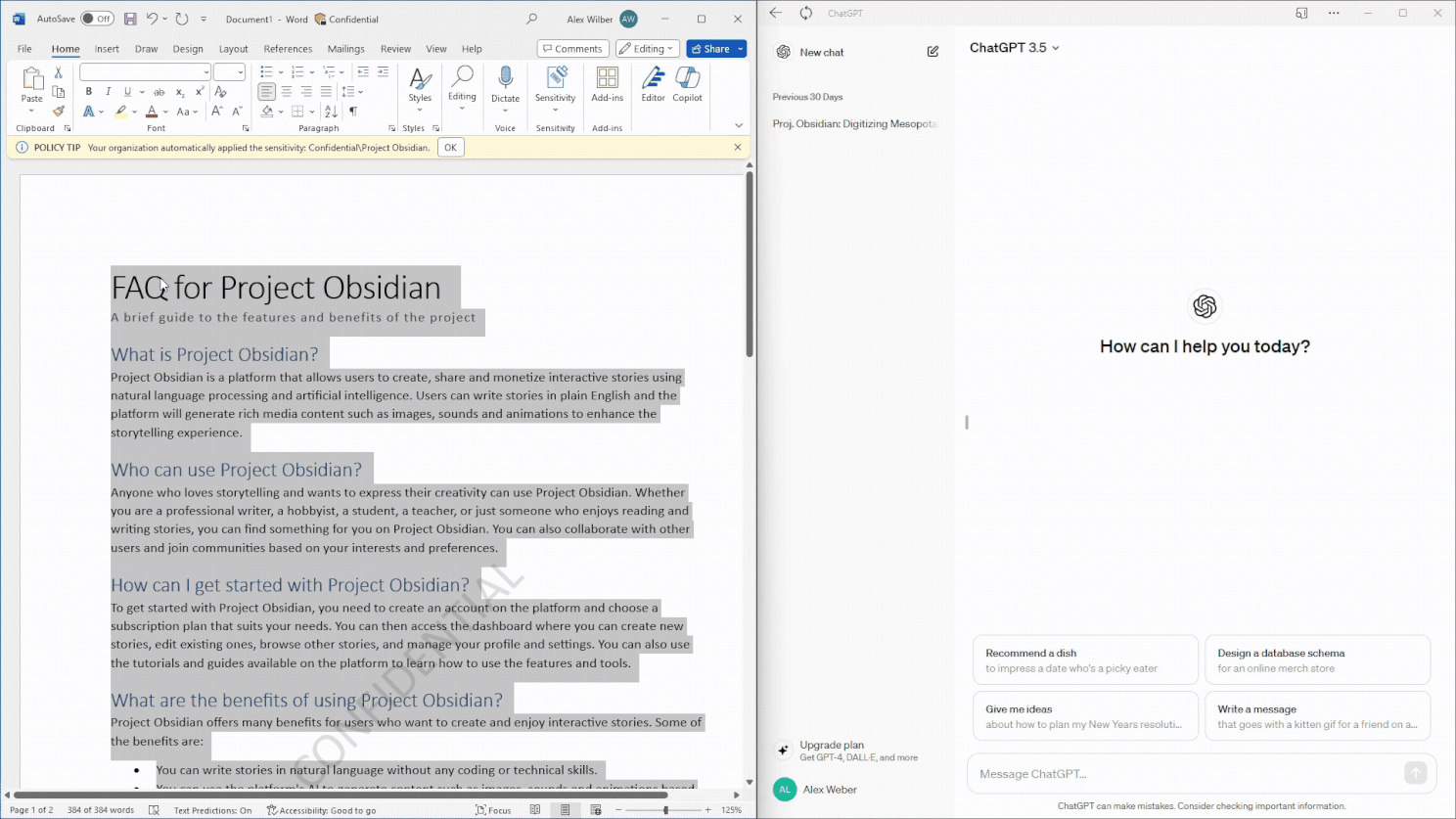Select the 'Design a database schema' suggestion
Viewport: 1456px width, 819px height.
click(x=1316, y=660)
